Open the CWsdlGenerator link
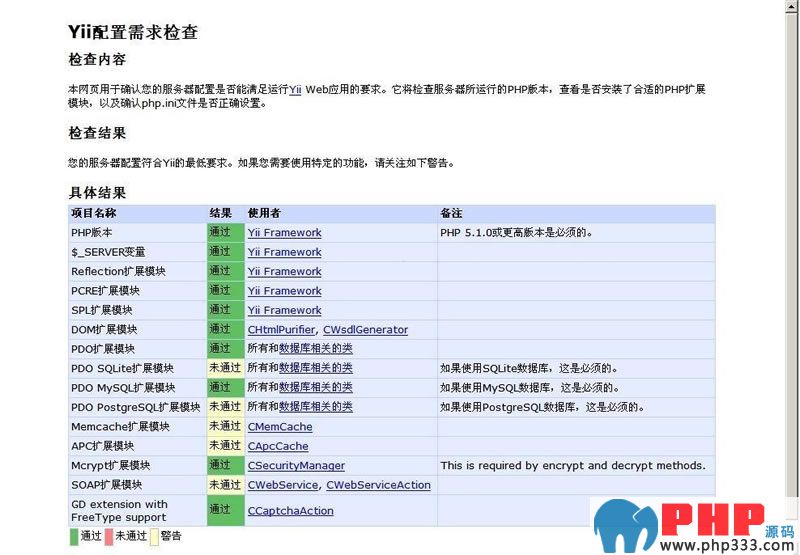The height and width of the screenshot is (555, 800). click(x=365, y=330)
